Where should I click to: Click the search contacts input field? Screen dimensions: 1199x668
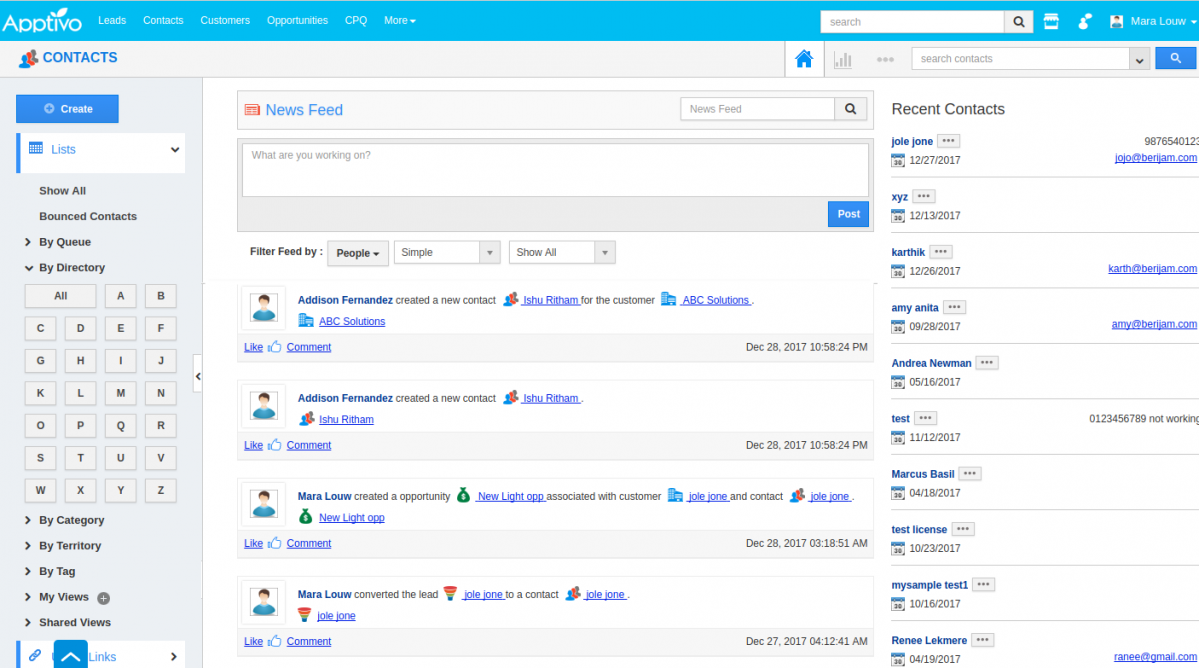tap(1020, 59)
